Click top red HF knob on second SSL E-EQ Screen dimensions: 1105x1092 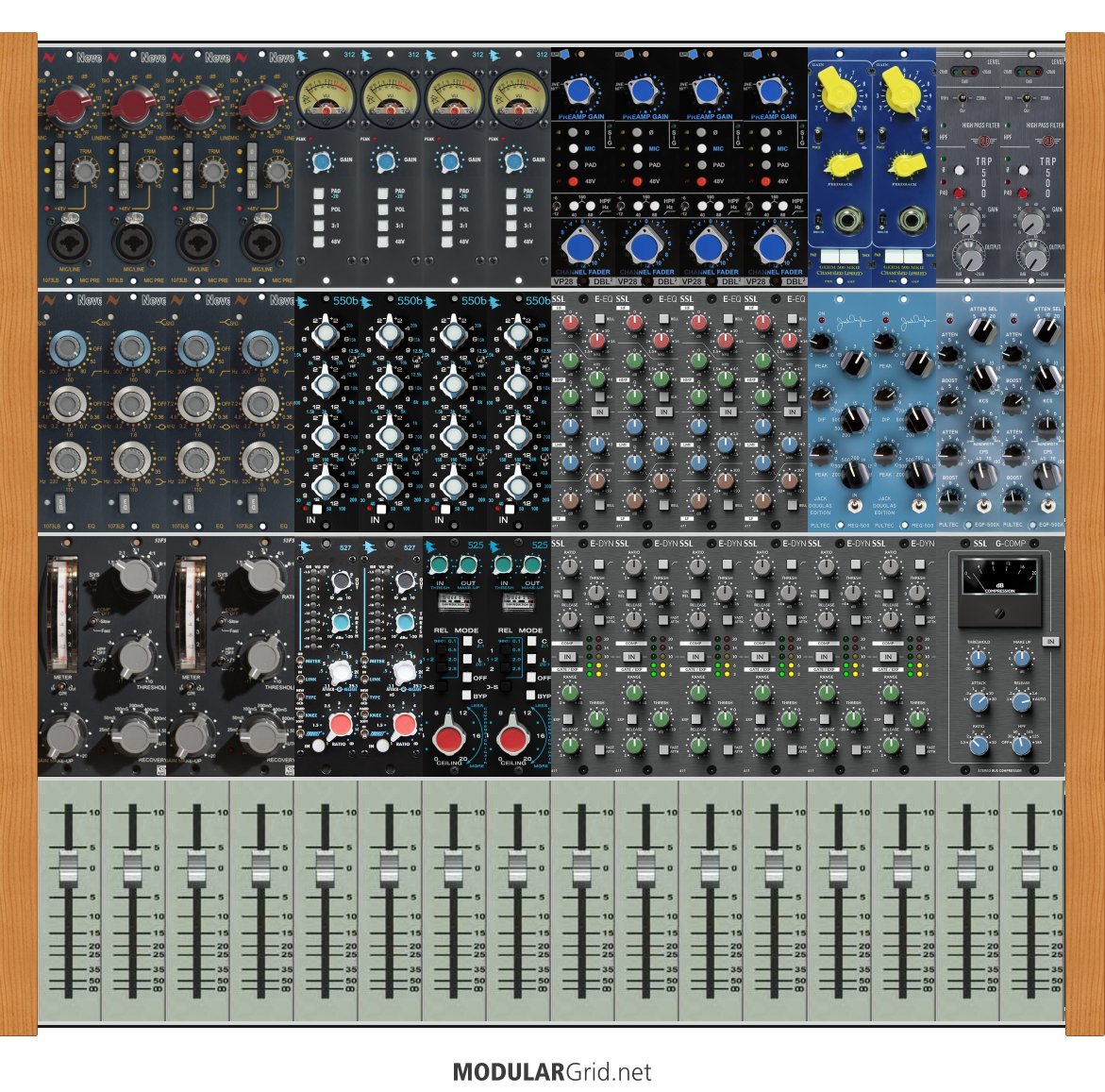634,323
